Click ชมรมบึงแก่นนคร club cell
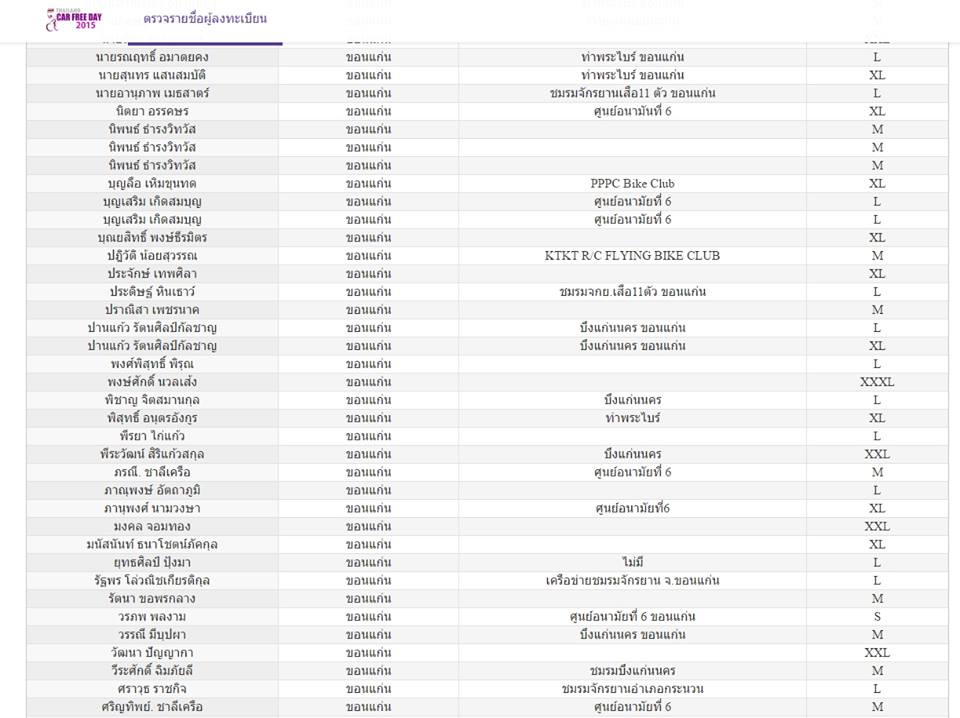The height and width of the screenshot is (718, 960). pos(632,670)
